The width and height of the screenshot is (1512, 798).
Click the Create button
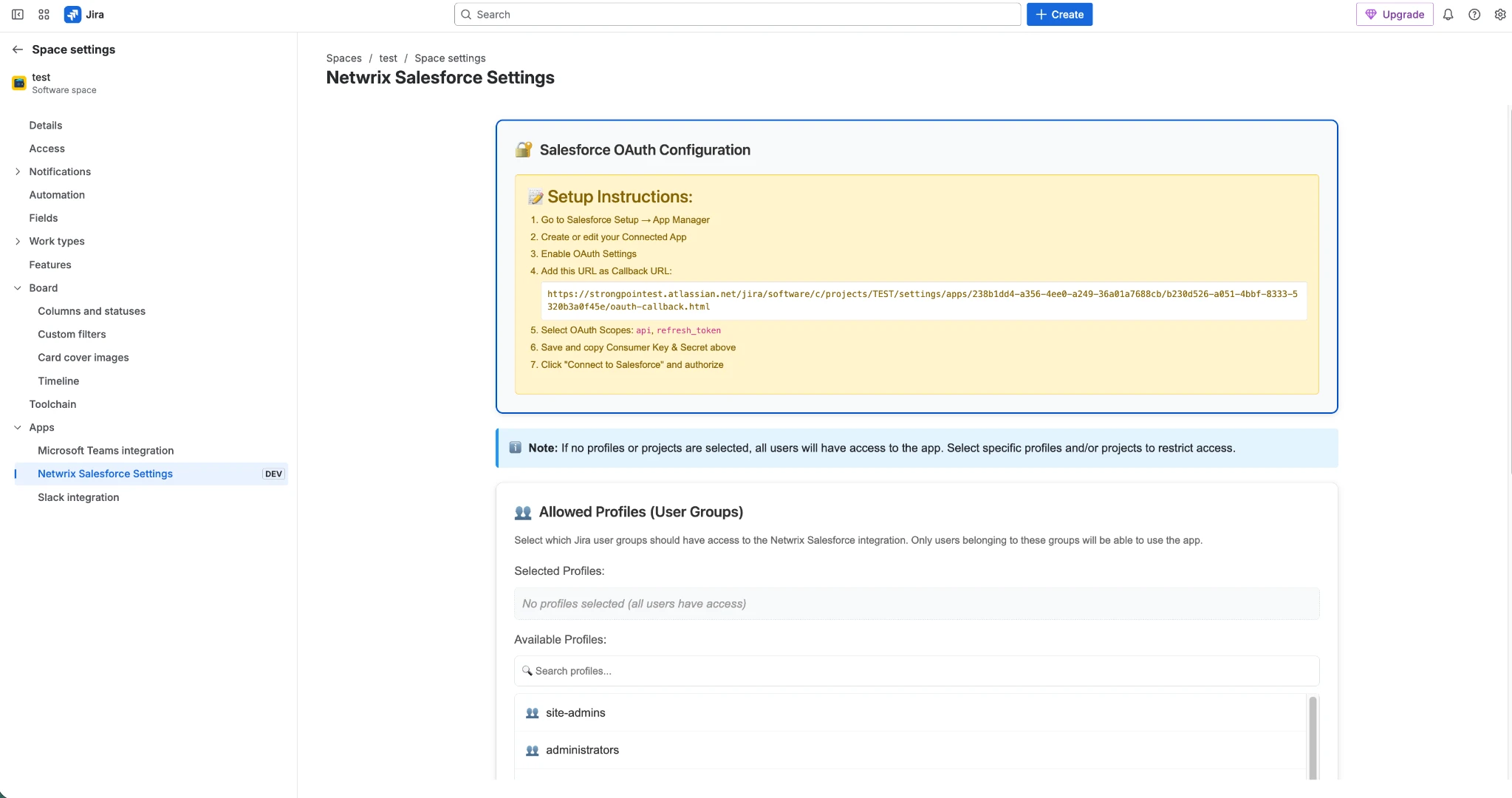tap(1058, 14)
